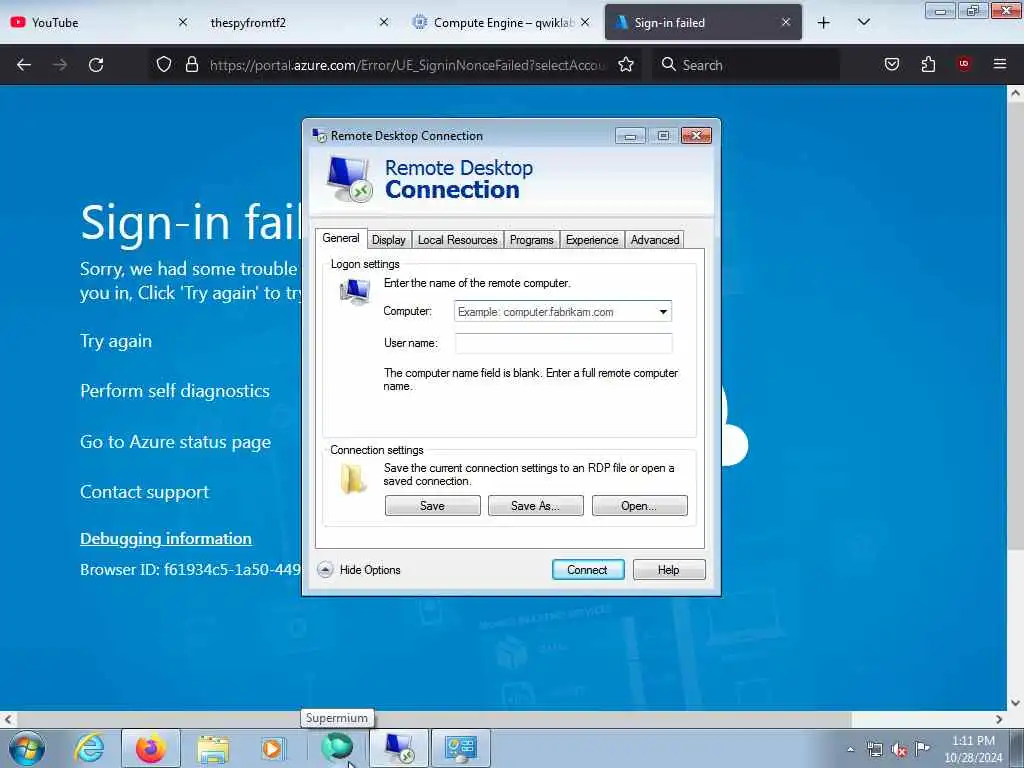
Task: Click the Firefox Search box
Action: pyautogui.click(x=745, y=65)
